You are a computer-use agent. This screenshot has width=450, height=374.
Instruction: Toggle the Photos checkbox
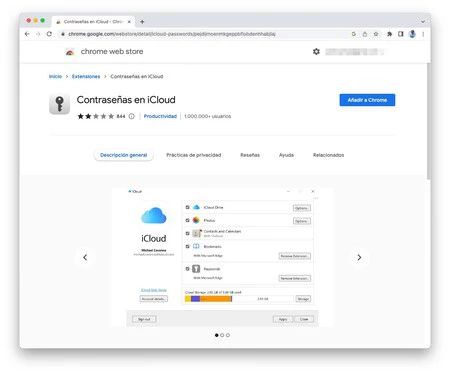coord(187,220)
